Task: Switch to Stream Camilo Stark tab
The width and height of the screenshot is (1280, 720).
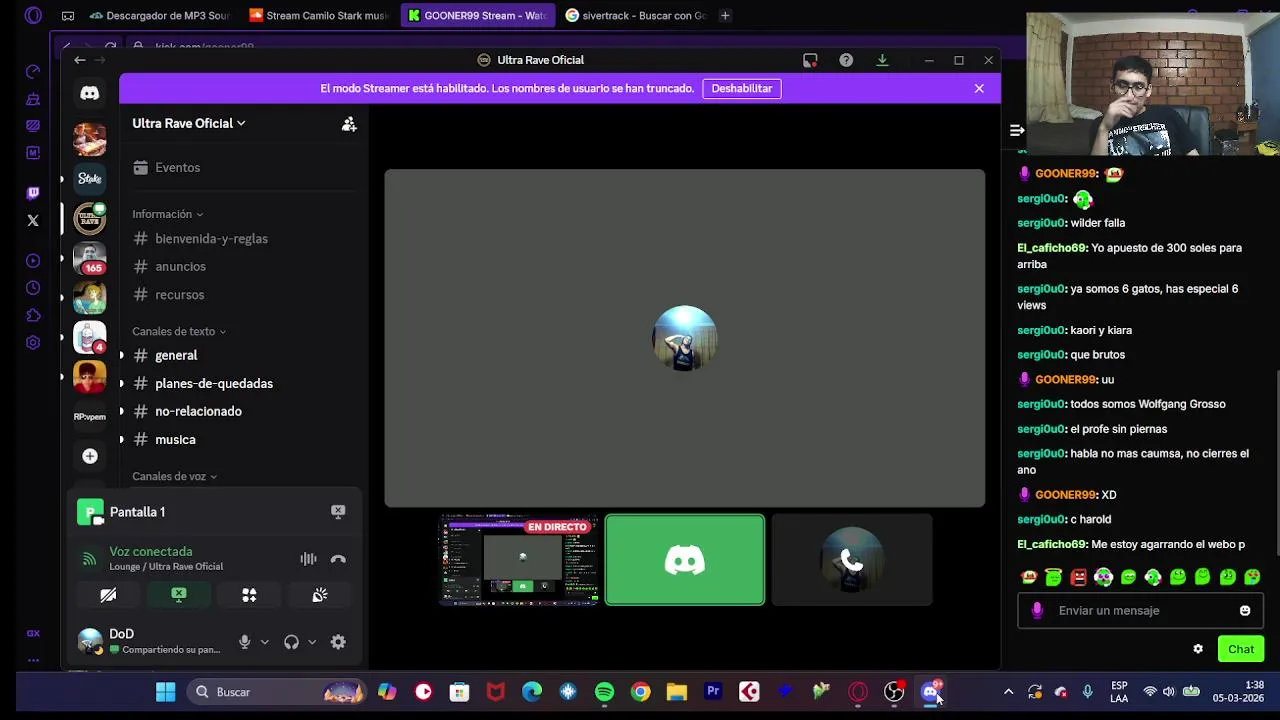Action: (319, 15)
